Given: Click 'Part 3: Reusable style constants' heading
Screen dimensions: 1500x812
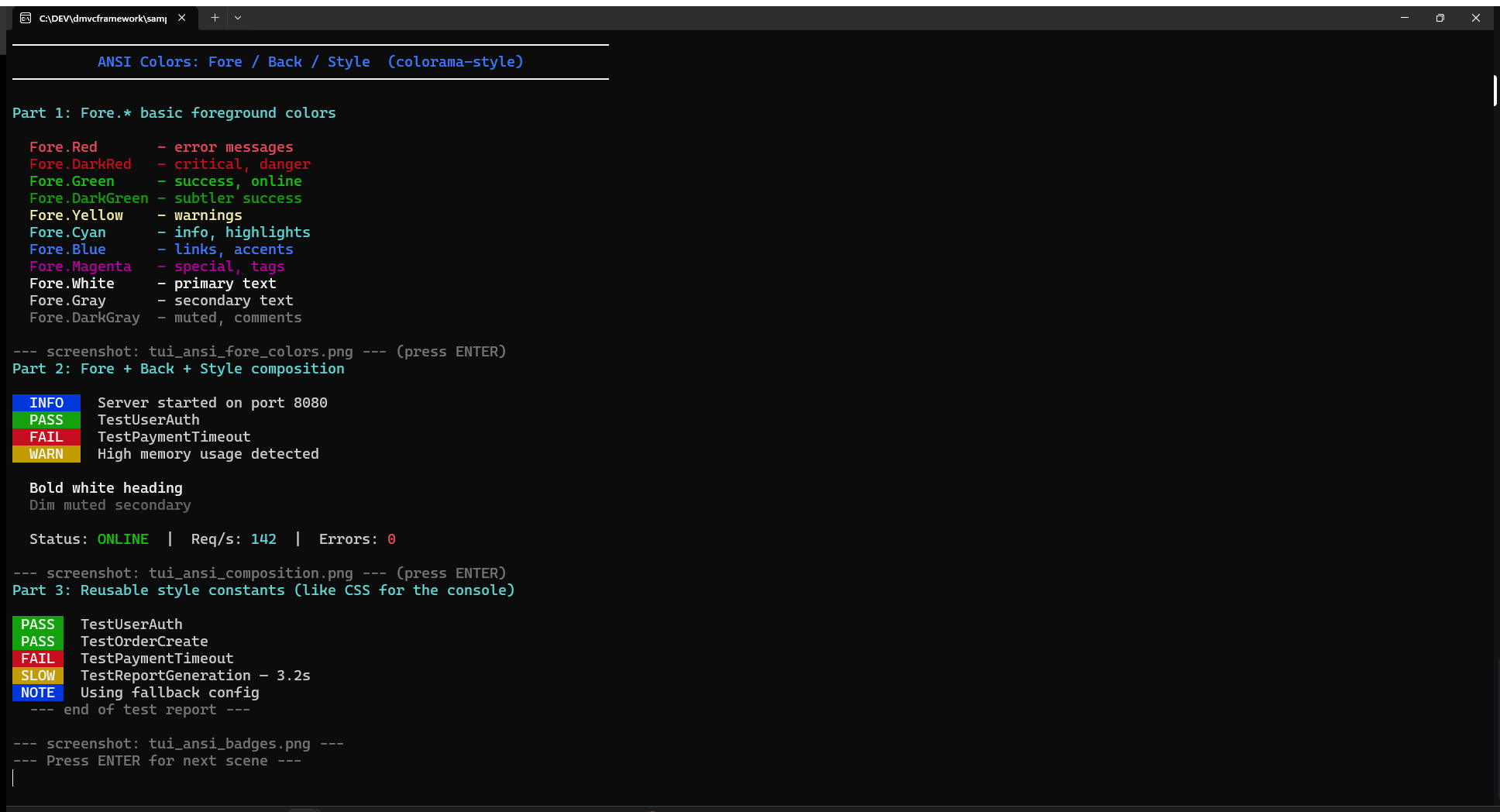Looking at the screenshot, I should coord(263,590).
